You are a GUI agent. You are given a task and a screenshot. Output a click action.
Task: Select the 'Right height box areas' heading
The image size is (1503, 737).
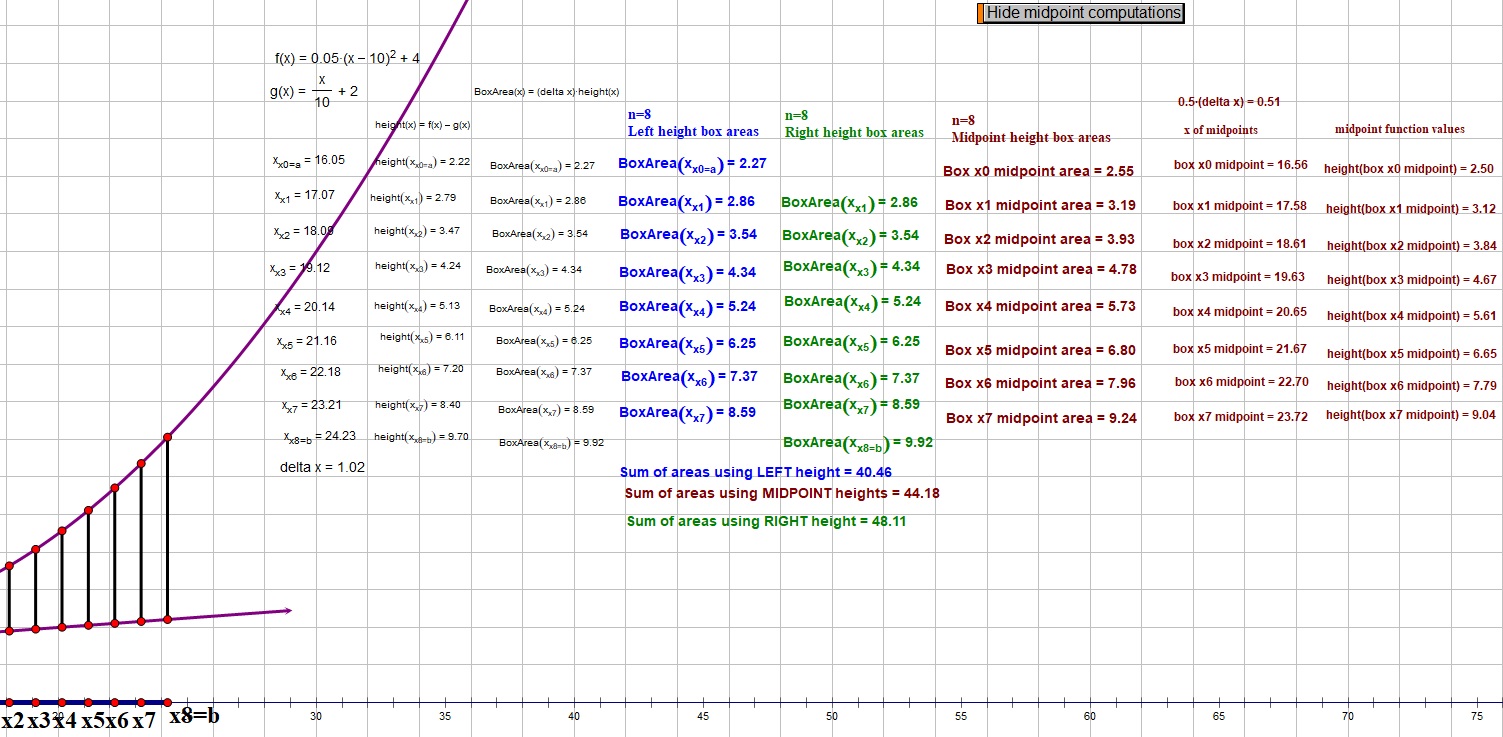(x=854, y=132)
